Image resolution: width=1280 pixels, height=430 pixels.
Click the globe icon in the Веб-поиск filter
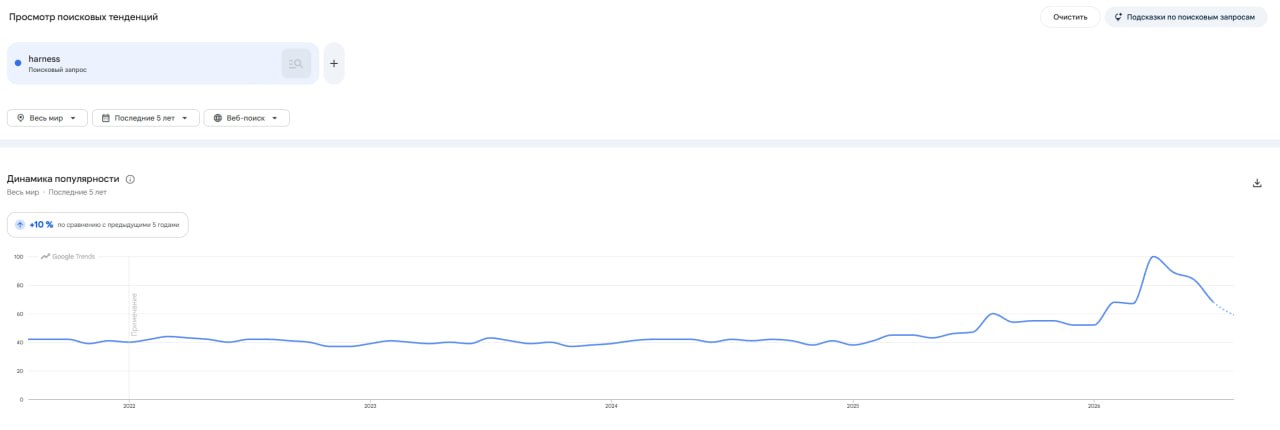[218, 118]
